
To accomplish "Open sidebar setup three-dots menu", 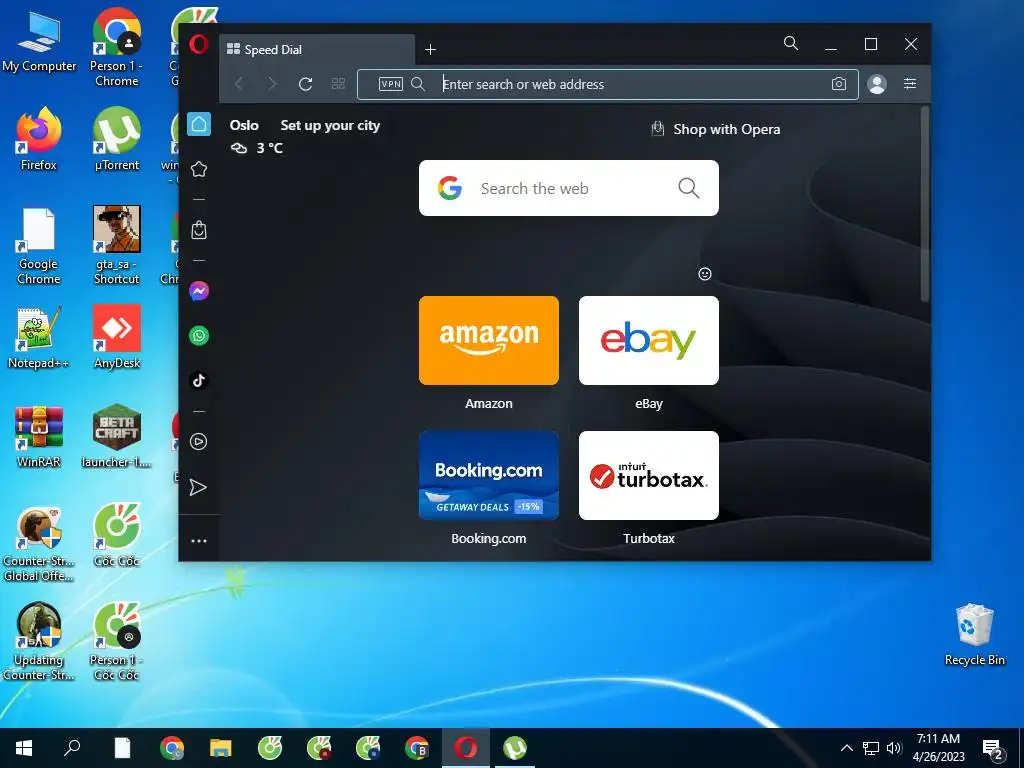I will (x=199, y=541).
